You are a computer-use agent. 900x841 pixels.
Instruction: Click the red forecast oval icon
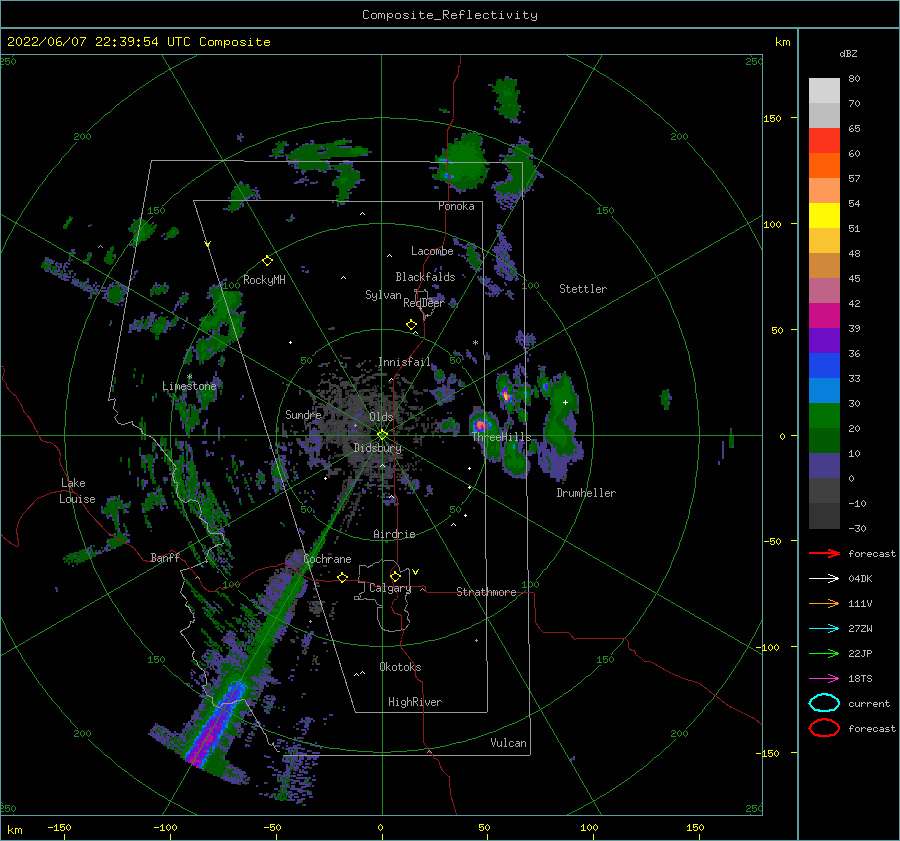[824, 728]
